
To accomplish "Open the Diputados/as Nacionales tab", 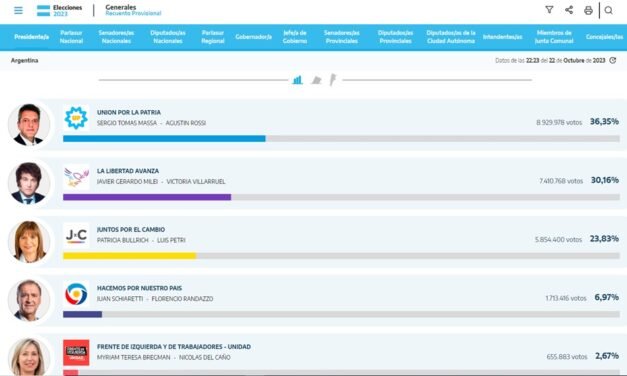I will pos(168,37).
